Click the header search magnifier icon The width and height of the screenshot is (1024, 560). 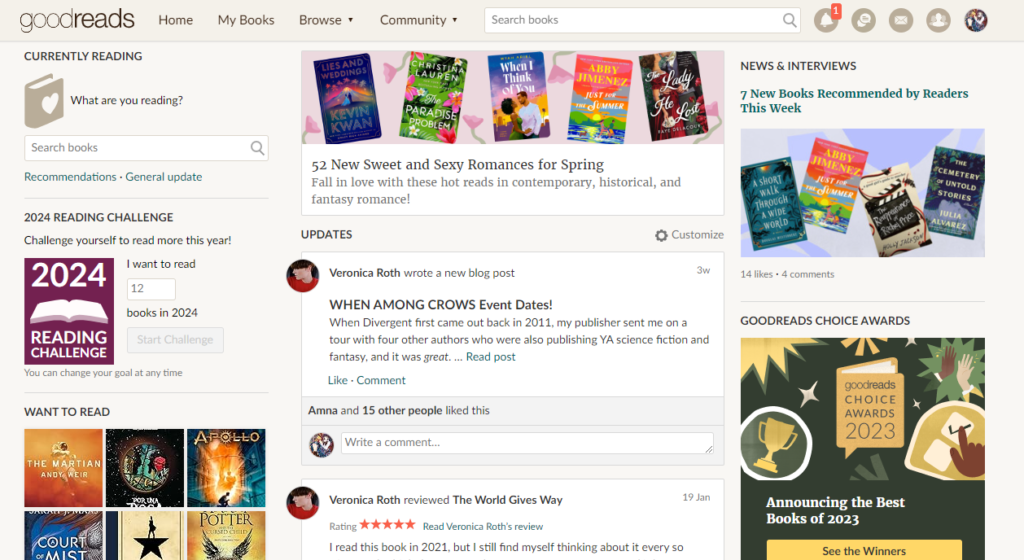789,20
